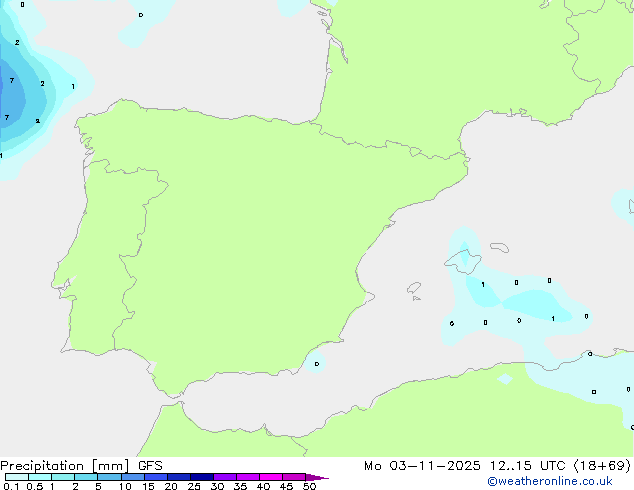Click the 0.5–1 mm legend swatch
This screenshot has height=490, width=634.
pos(40,477)
